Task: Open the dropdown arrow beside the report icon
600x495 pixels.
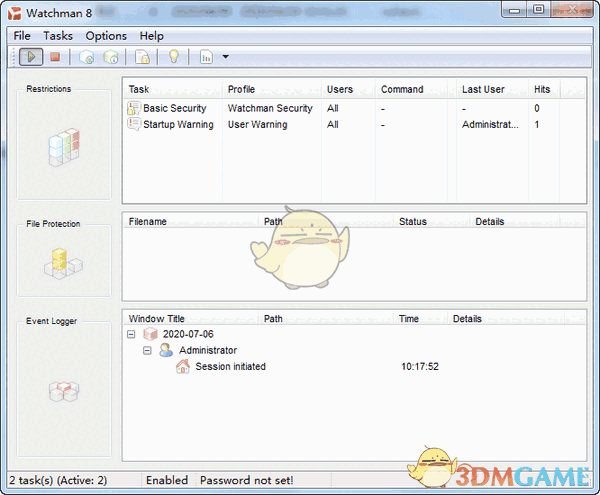Action: (x=225, y=57)
